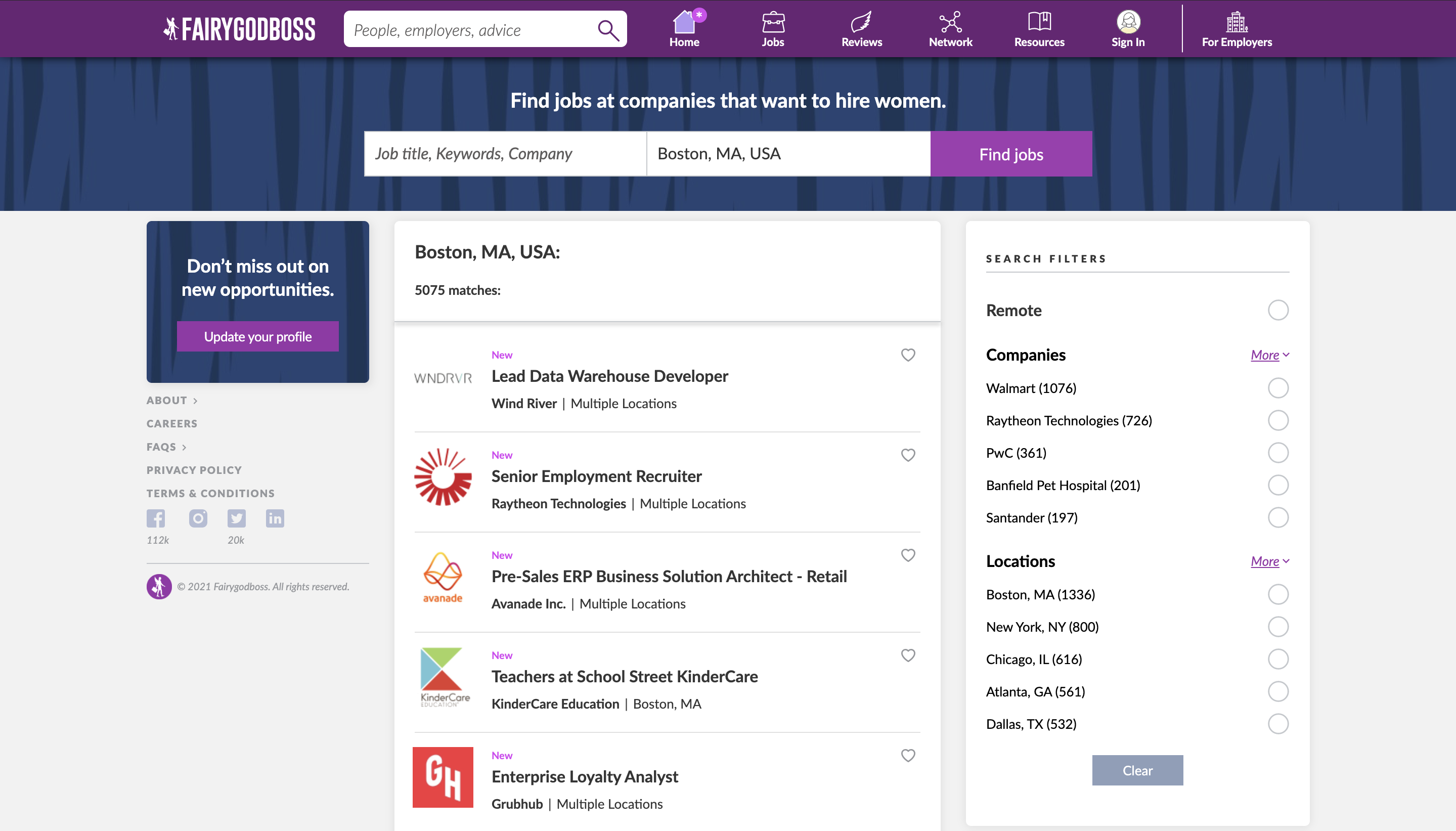The image size is (1456, 831).
Task: Select the PwC (361) company filter
Action: pos(1278,453)
